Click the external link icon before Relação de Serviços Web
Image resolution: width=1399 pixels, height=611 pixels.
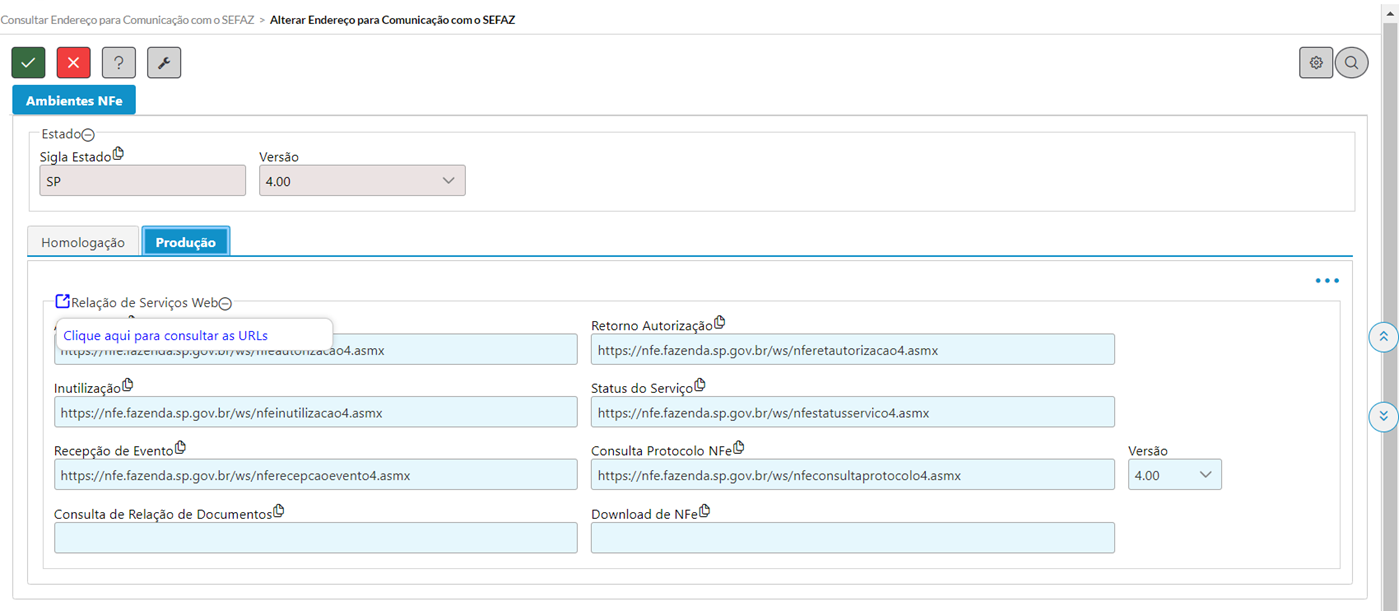[x=62, y=301]
